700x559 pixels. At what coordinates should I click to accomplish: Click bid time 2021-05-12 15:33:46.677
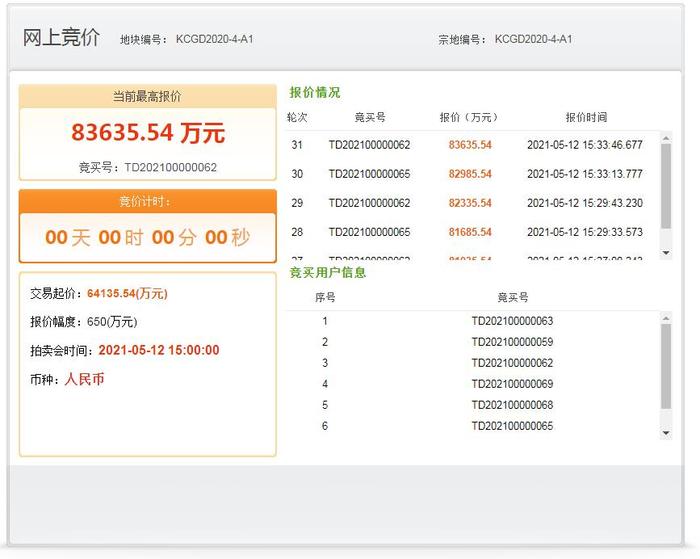pyautogui.click(x=585, y=145)
